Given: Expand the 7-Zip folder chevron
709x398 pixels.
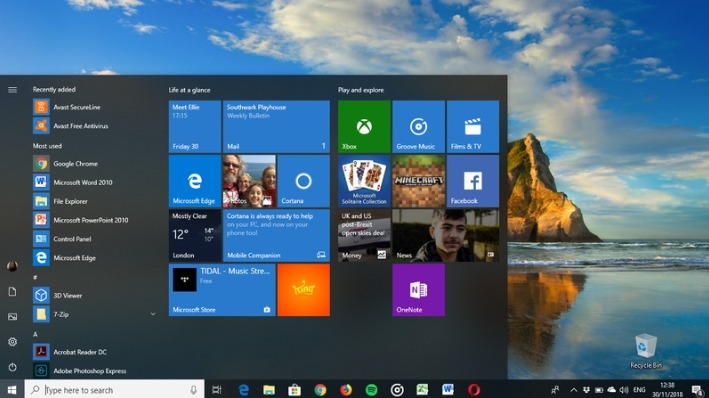Looking at the screenshot, I should 153,314.
